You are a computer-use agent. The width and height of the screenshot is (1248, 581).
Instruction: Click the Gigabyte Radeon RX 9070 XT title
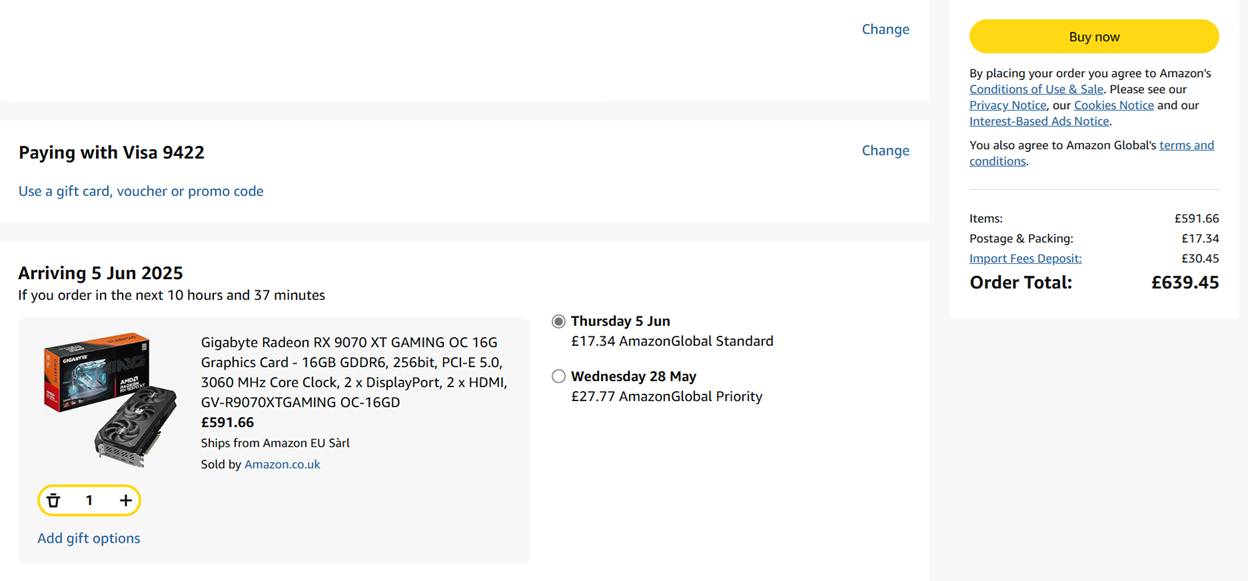tap(354, 372)
